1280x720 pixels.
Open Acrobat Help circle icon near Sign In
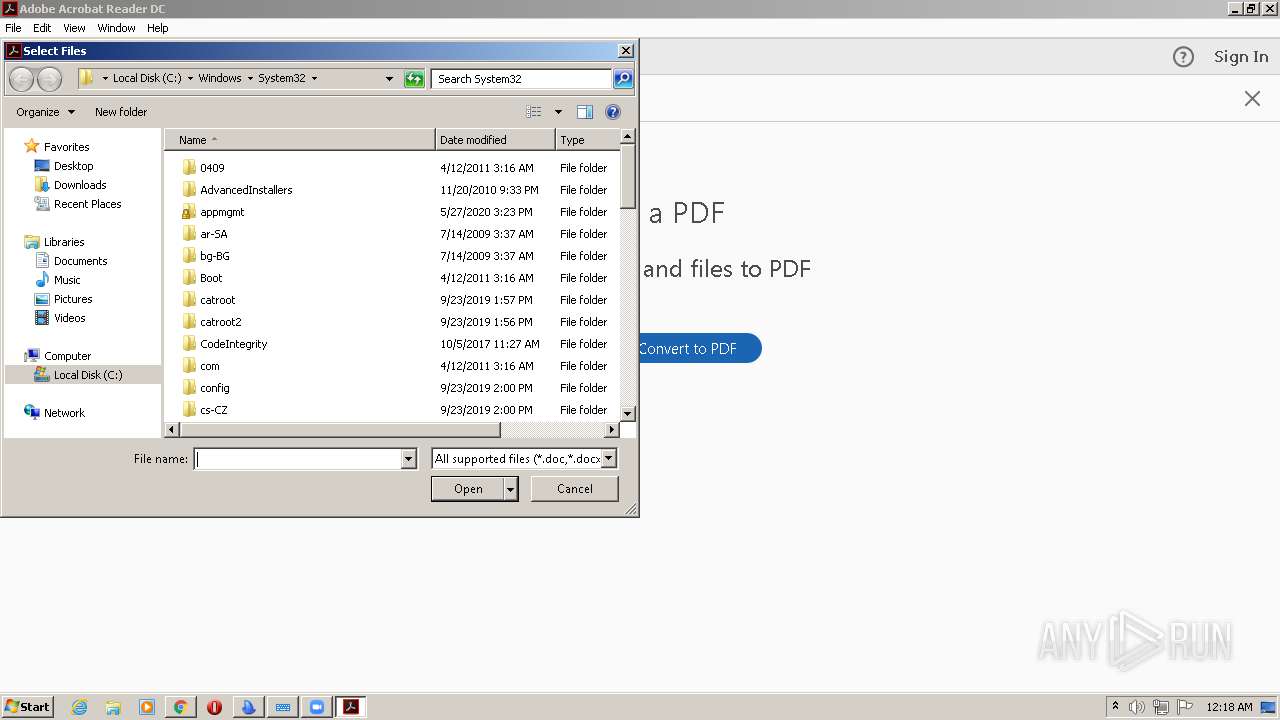[1183, 57]
